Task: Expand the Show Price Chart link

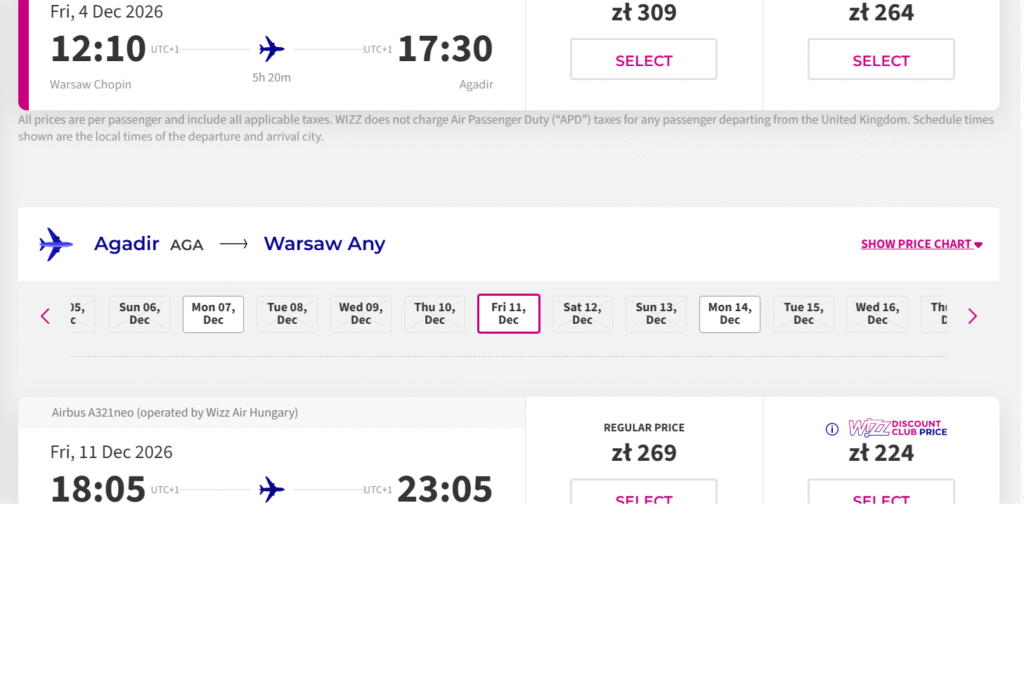Action: click(x=921, y=244)
